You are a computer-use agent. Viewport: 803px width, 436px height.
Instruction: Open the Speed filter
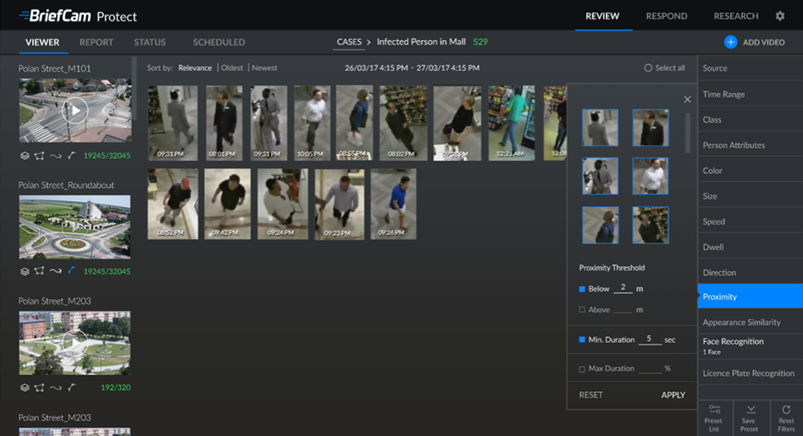click(750, 221)
